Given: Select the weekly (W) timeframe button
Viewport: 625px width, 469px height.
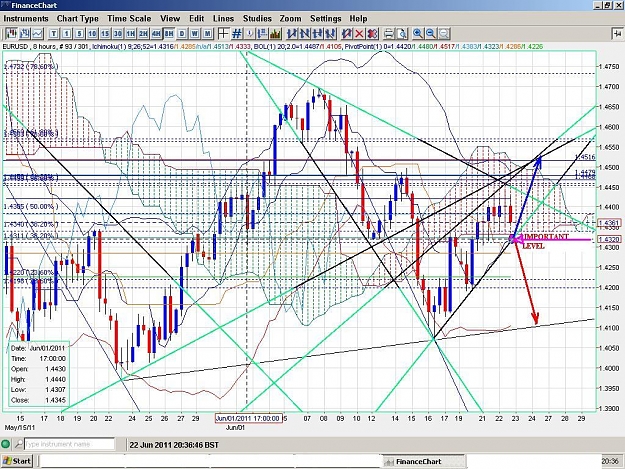Looking at the screenshot, I should click(x=195, y=33).
